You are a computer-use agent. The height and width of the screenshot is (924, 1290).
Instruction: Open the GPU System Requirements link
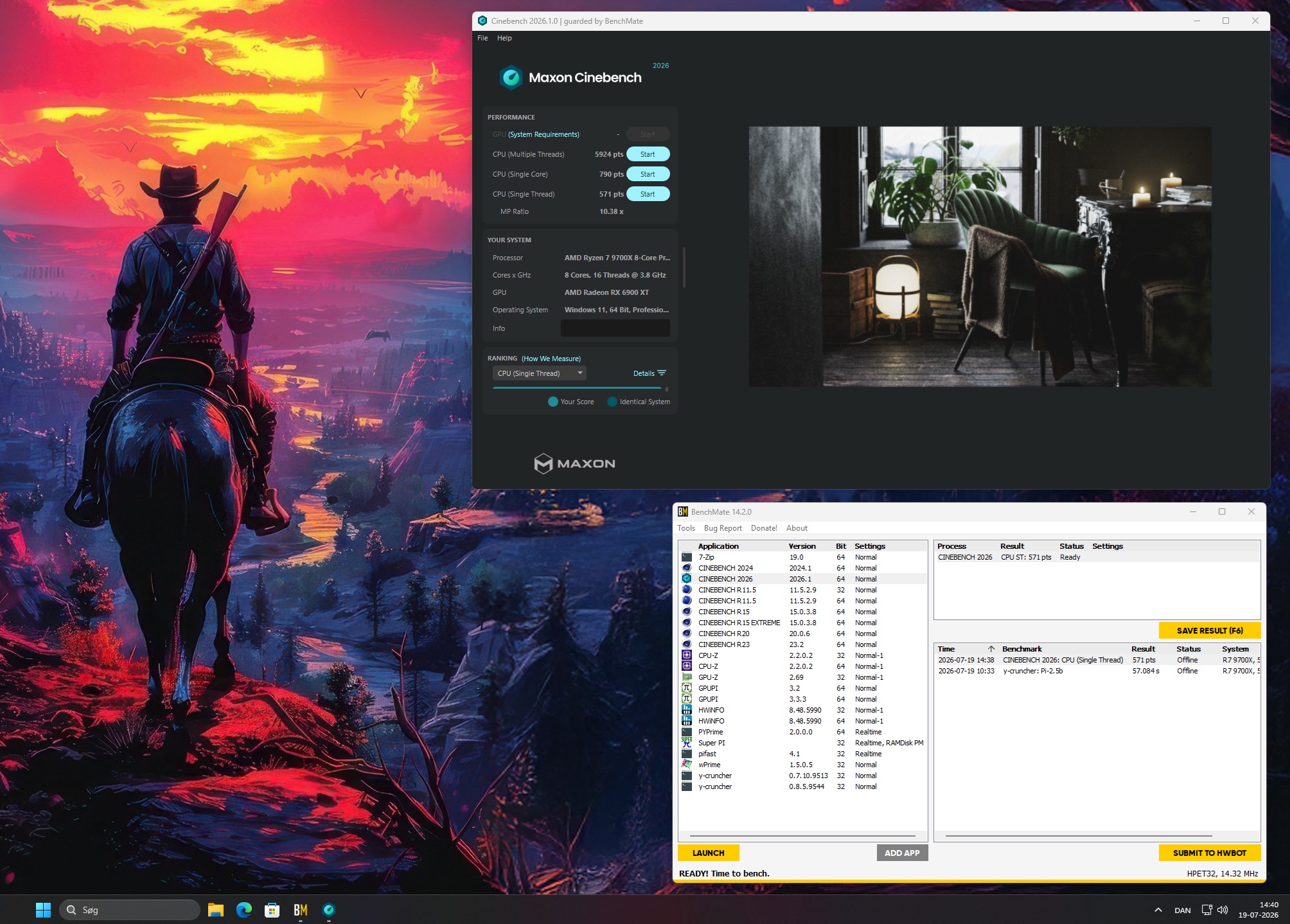pos(543,134)
